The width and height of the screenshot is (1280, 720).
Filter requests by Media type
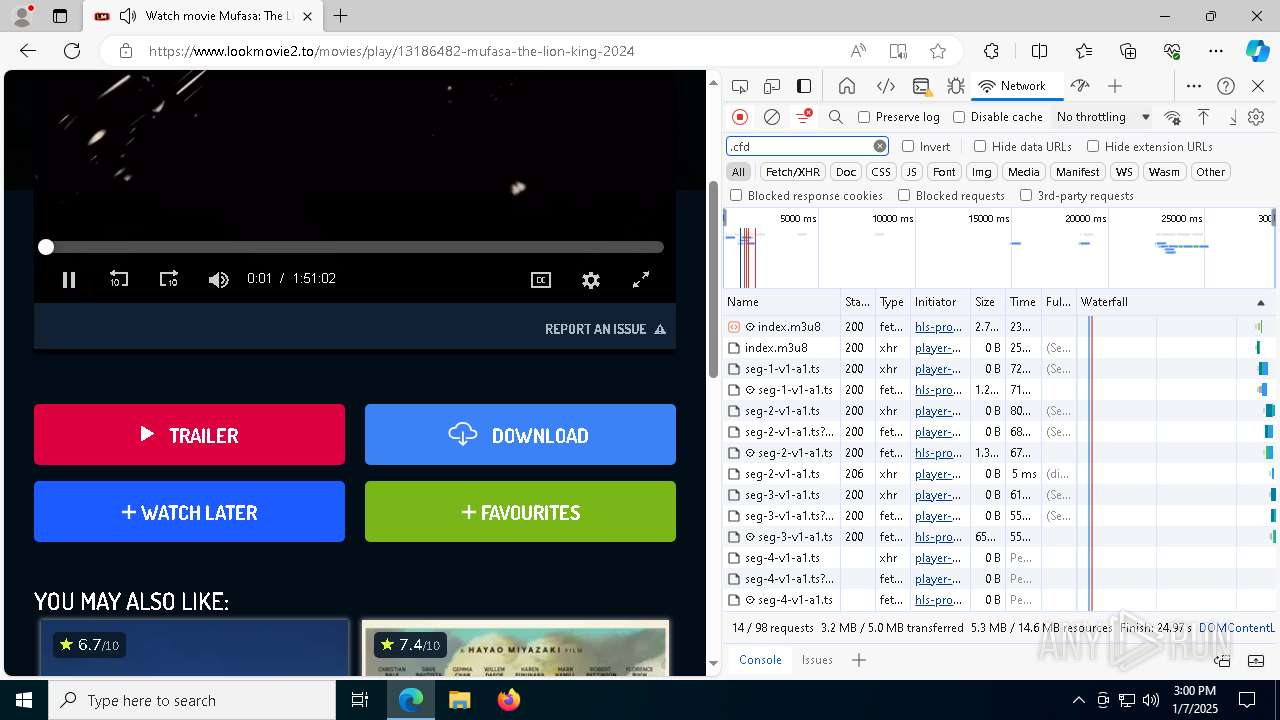point(1023,172)
